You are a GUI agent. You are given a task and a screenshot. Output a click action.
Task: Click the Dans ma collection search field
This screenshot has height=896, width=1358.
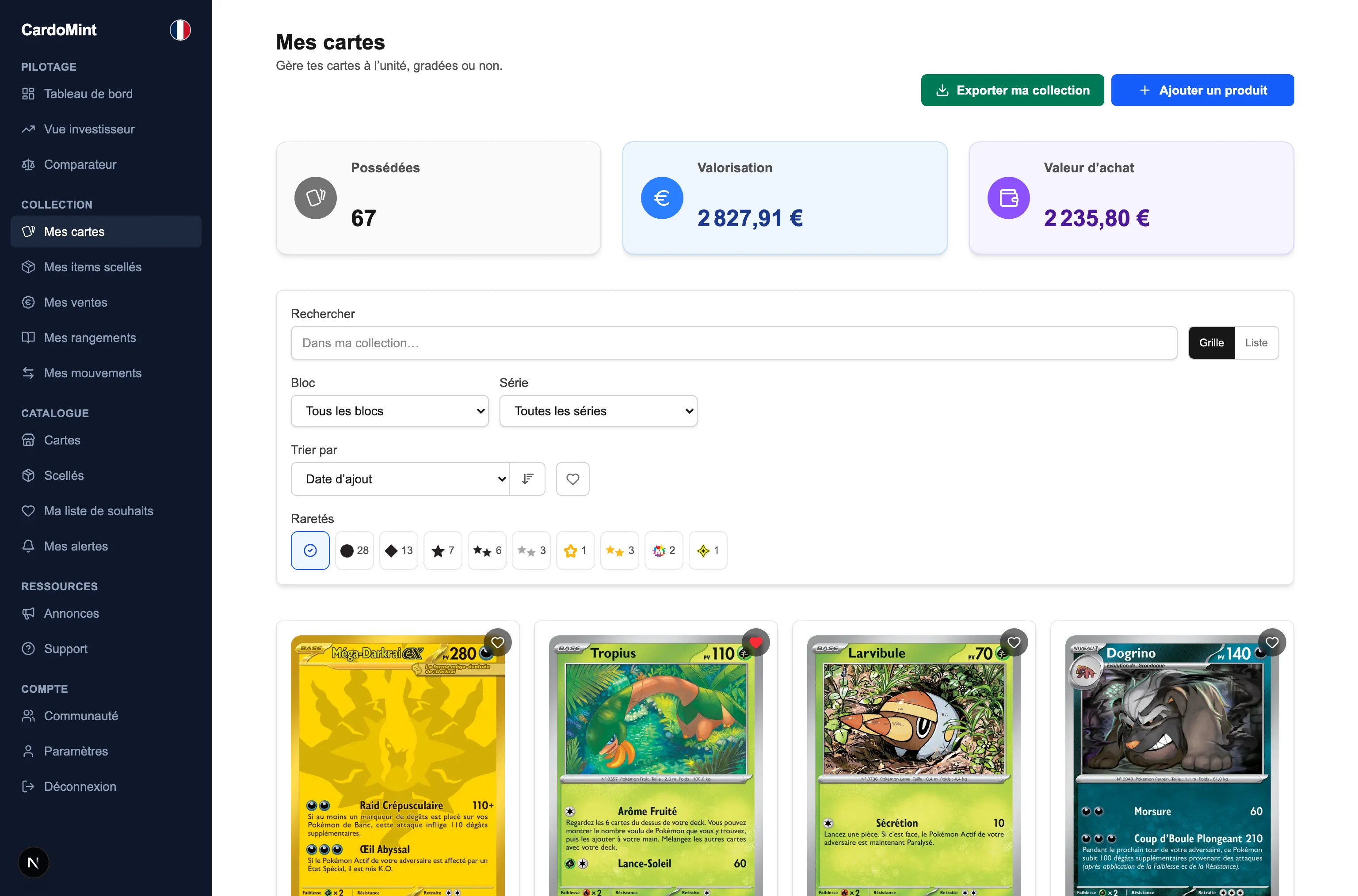pyautogui.click(x=734, y=343)
